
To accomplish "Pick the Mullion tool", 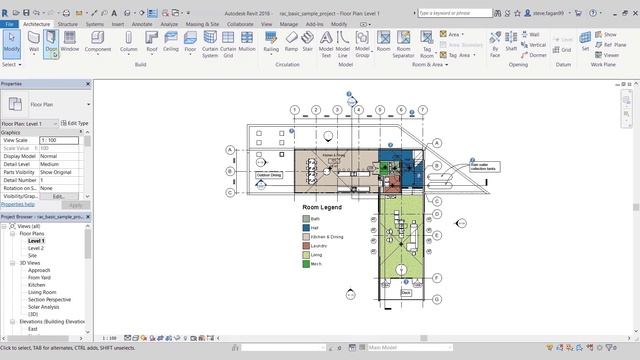I will pos(247,42).
